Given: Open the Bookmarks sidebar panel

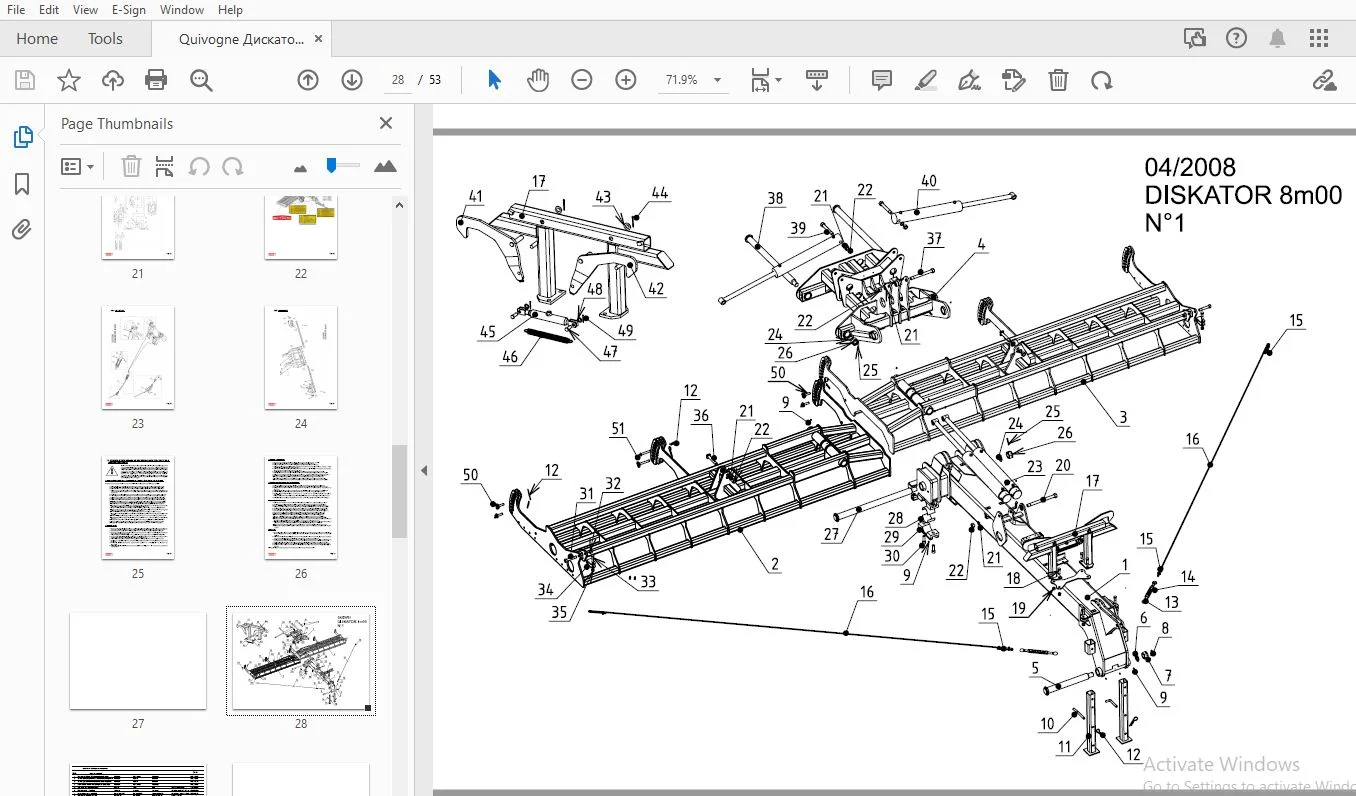Looking at the screenshot, I should point(22,184).
